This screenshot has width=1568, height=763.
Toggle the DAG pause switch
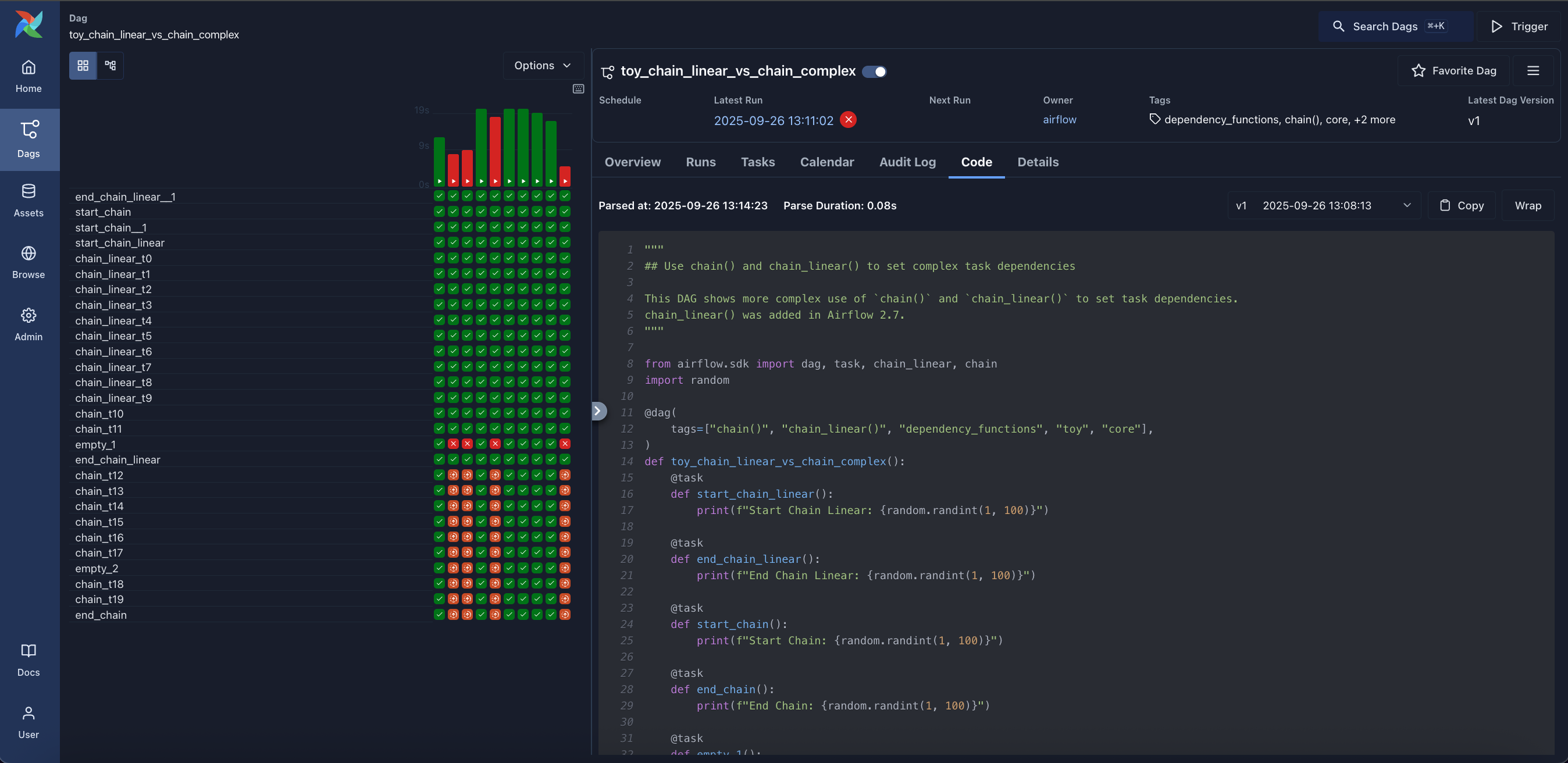pyautogui.click(x=874, y=72)
